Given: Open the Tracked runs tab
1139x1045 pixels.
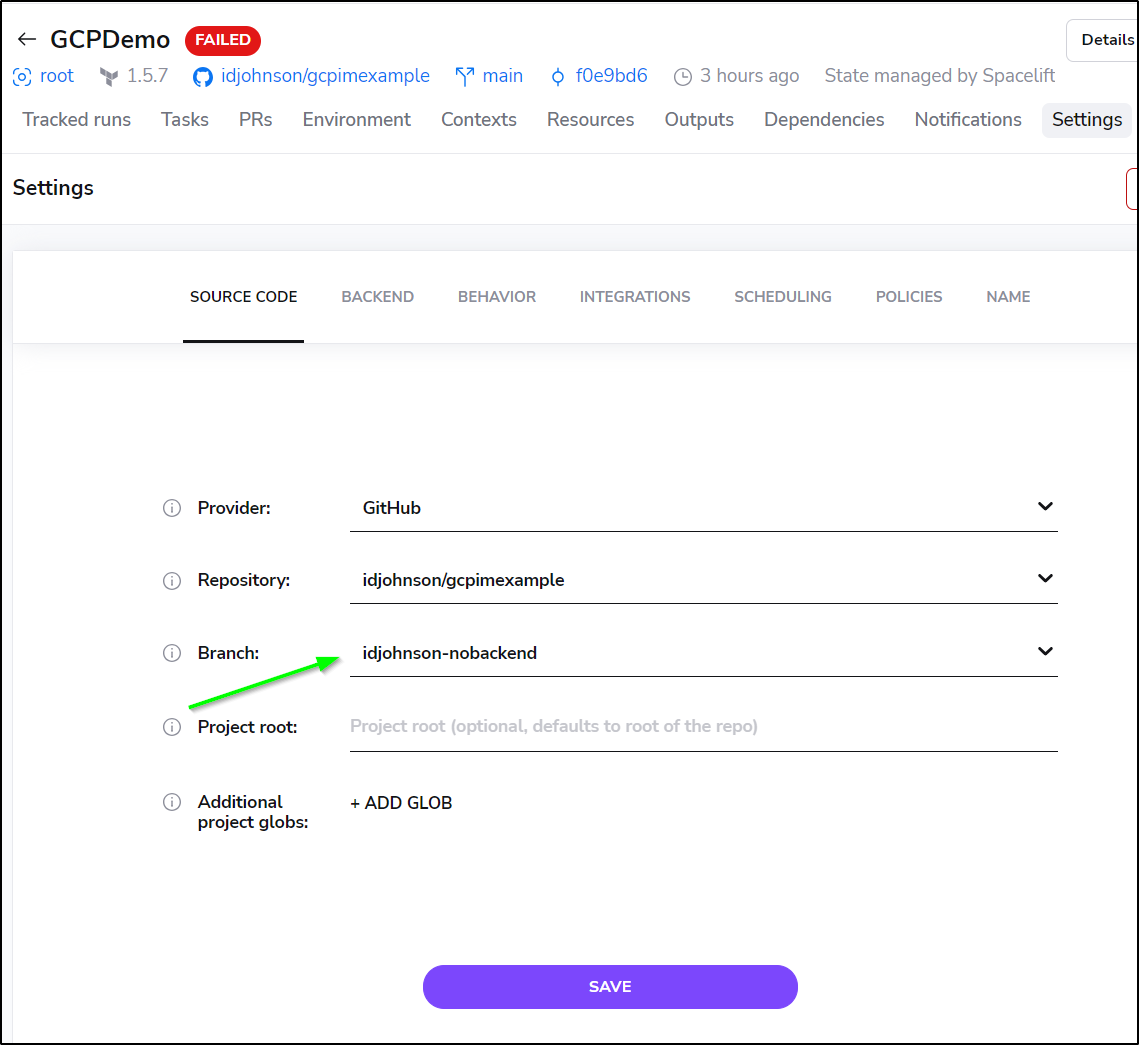Looking at the screenshot, I should [x=77, y=120].
